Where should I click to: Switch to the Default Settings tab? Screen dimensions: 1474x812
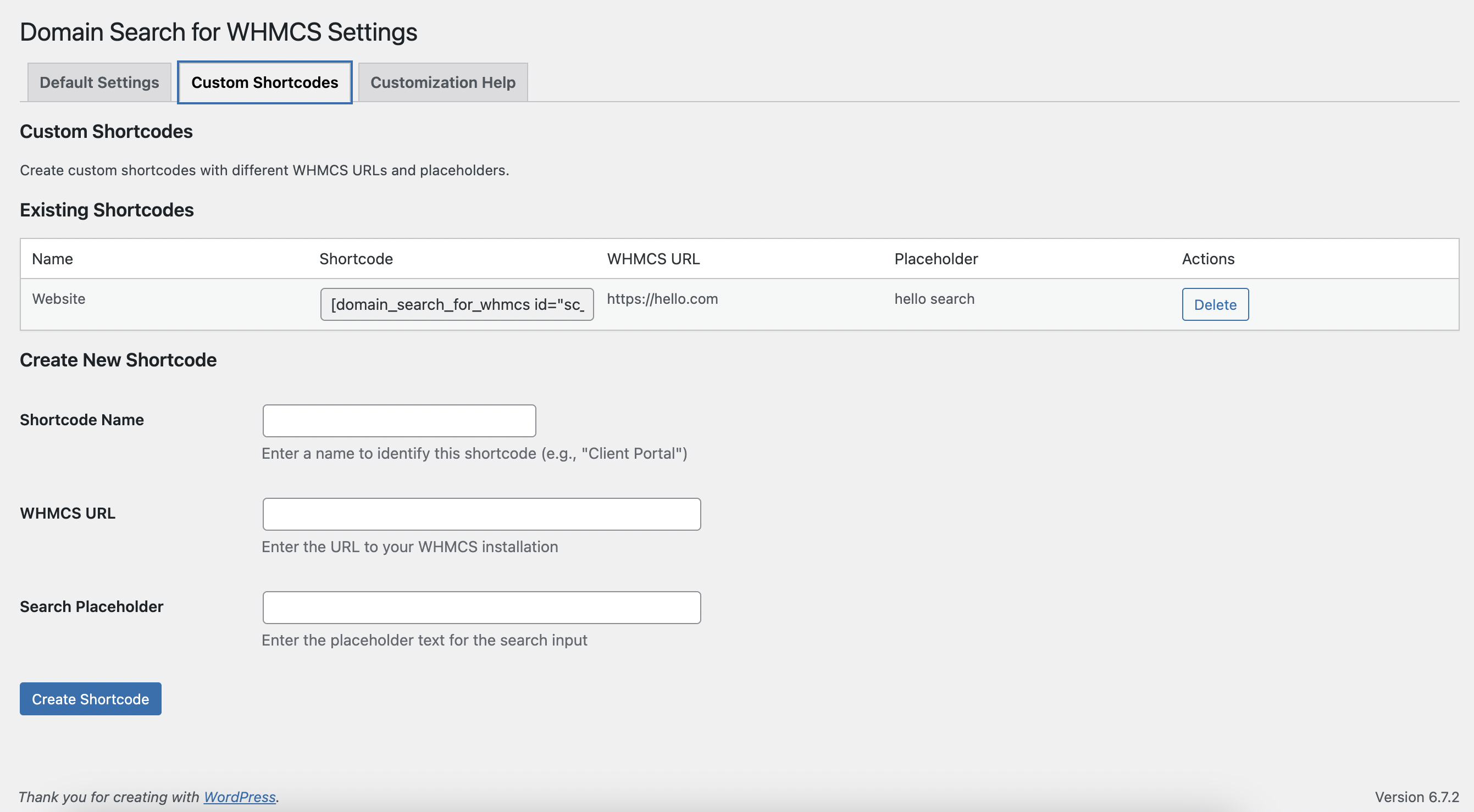click(99, 82)
